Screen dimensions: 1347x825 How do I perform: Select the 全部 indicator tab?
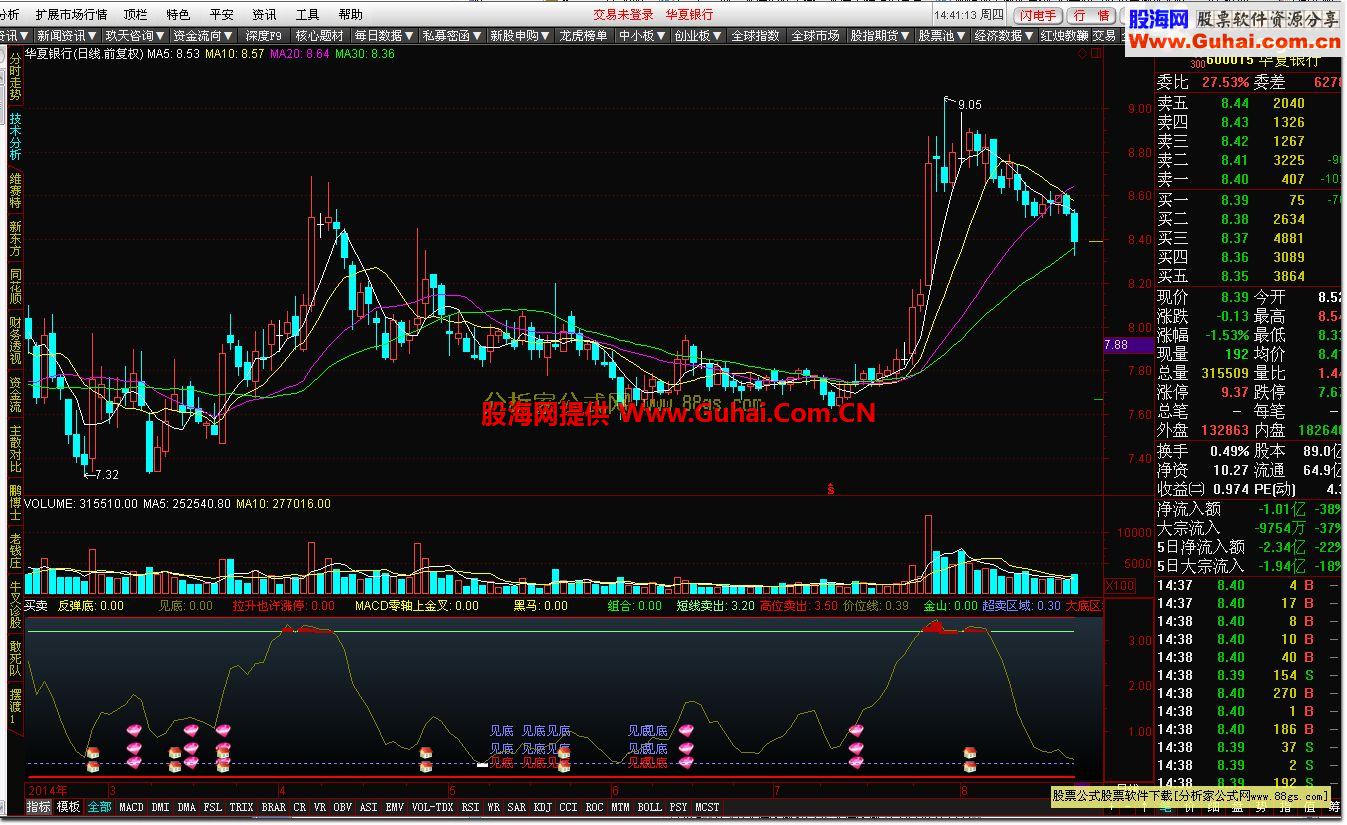pos(99,806)
